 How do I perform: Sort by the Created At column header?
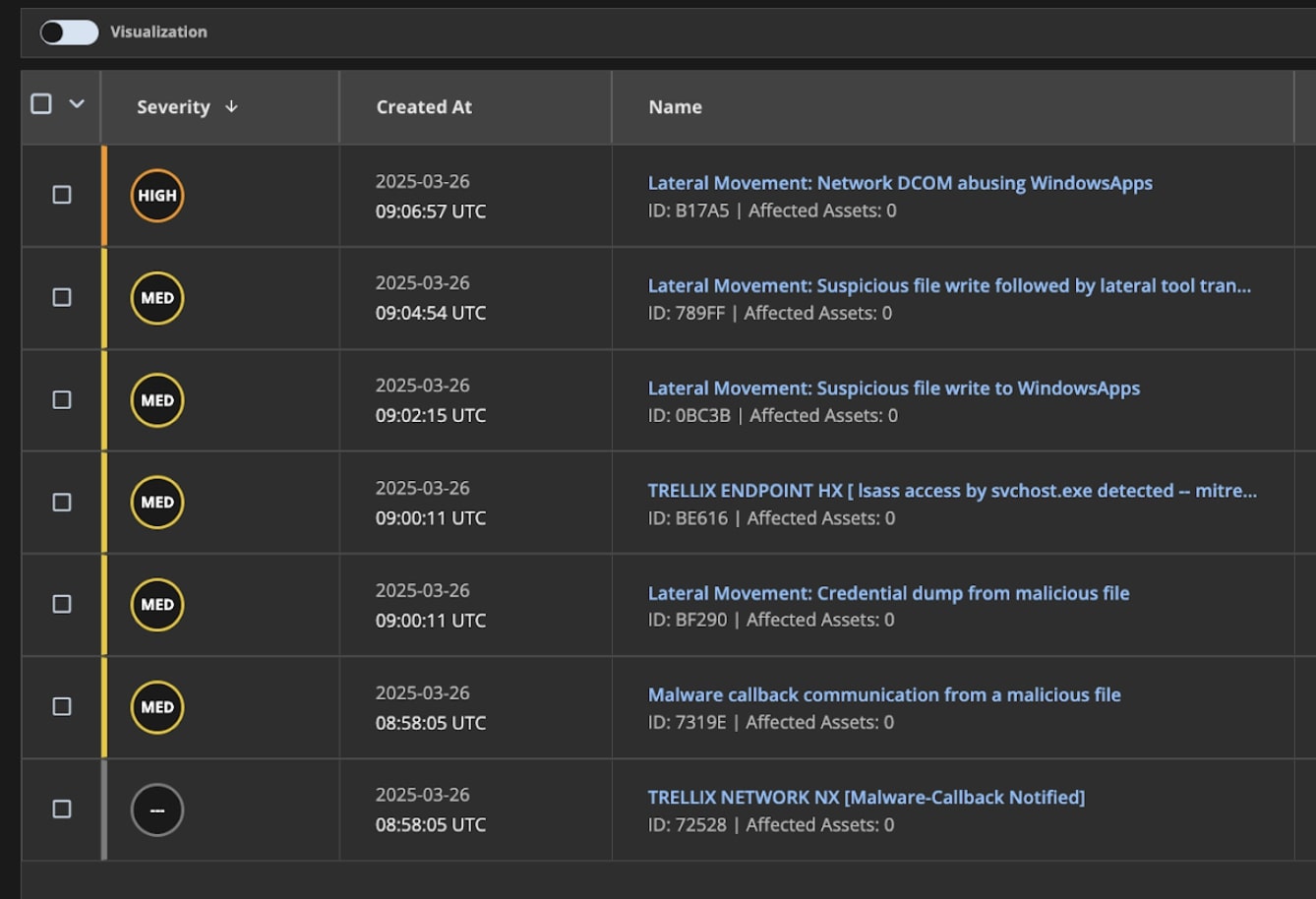(424, 107)
